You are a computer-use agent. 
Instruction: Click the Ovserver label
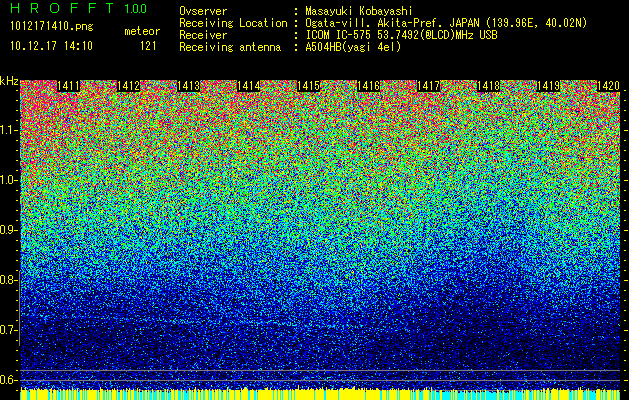tap(203, 11)
